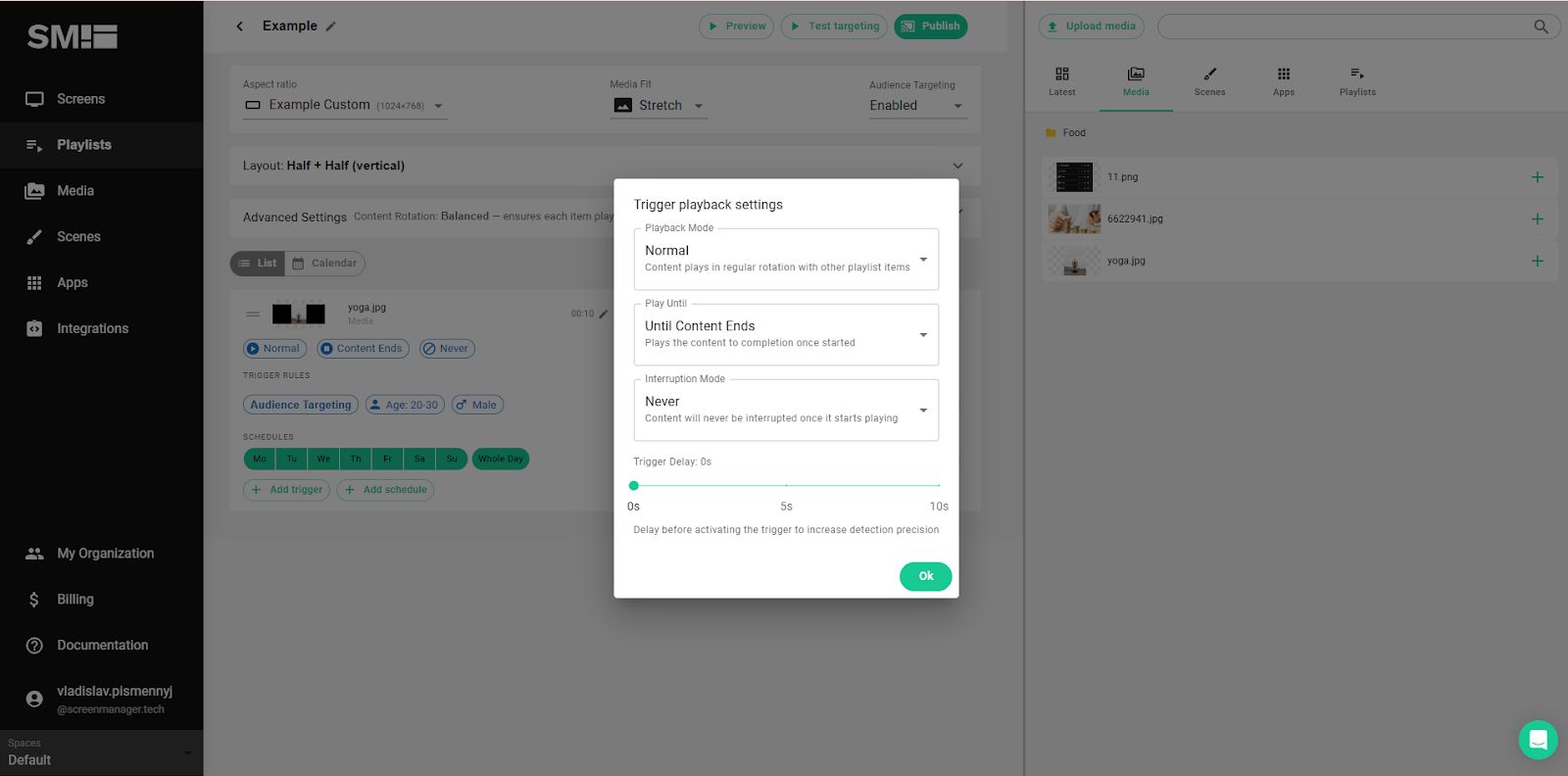Click the Never interruption chip

[447, 349]
